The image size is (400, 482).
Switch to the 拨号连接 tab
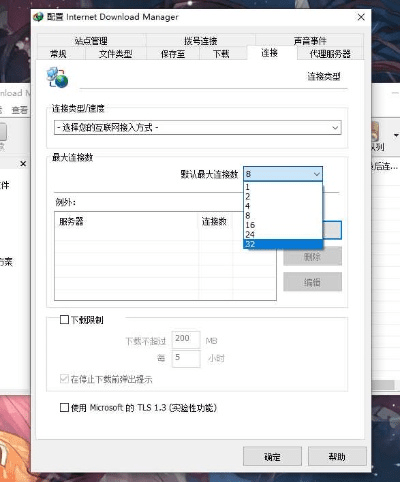tap(201, 41)
